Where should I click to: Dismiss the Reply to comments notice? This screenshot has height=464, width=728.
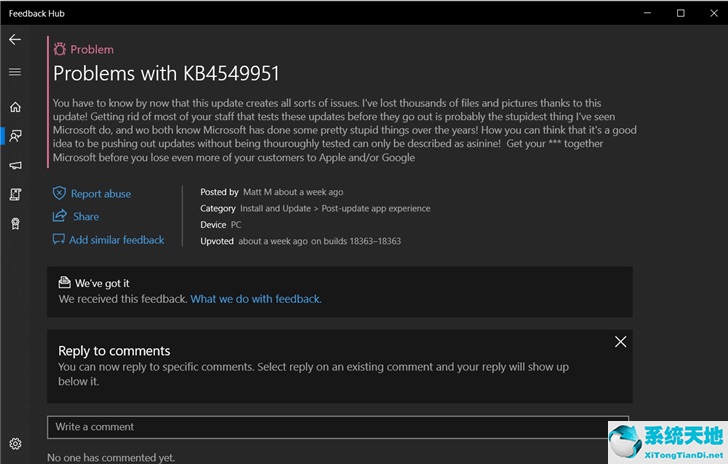(620, 342)
